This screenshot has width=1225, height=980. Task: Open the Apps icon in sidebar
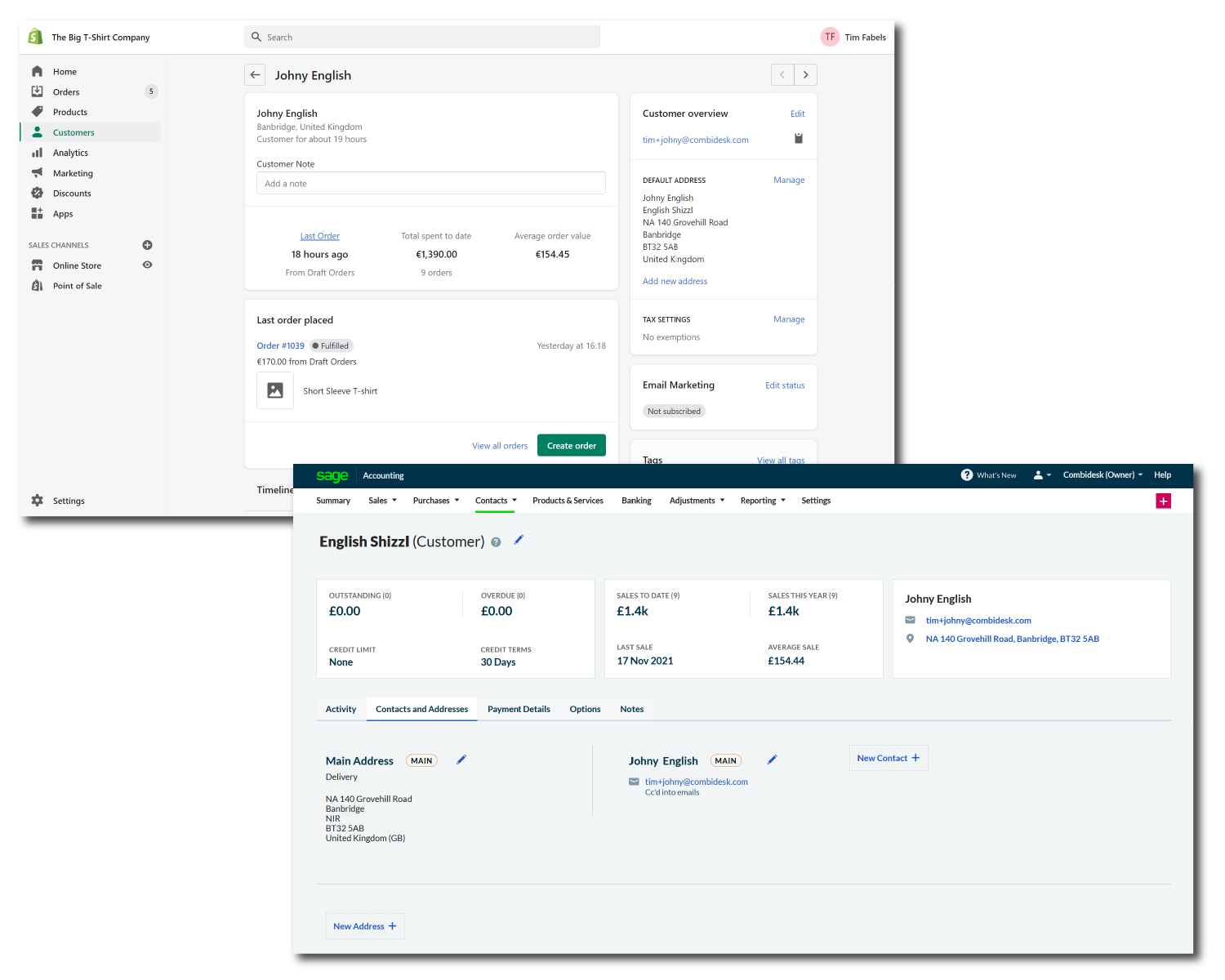[x=38, y=213]
